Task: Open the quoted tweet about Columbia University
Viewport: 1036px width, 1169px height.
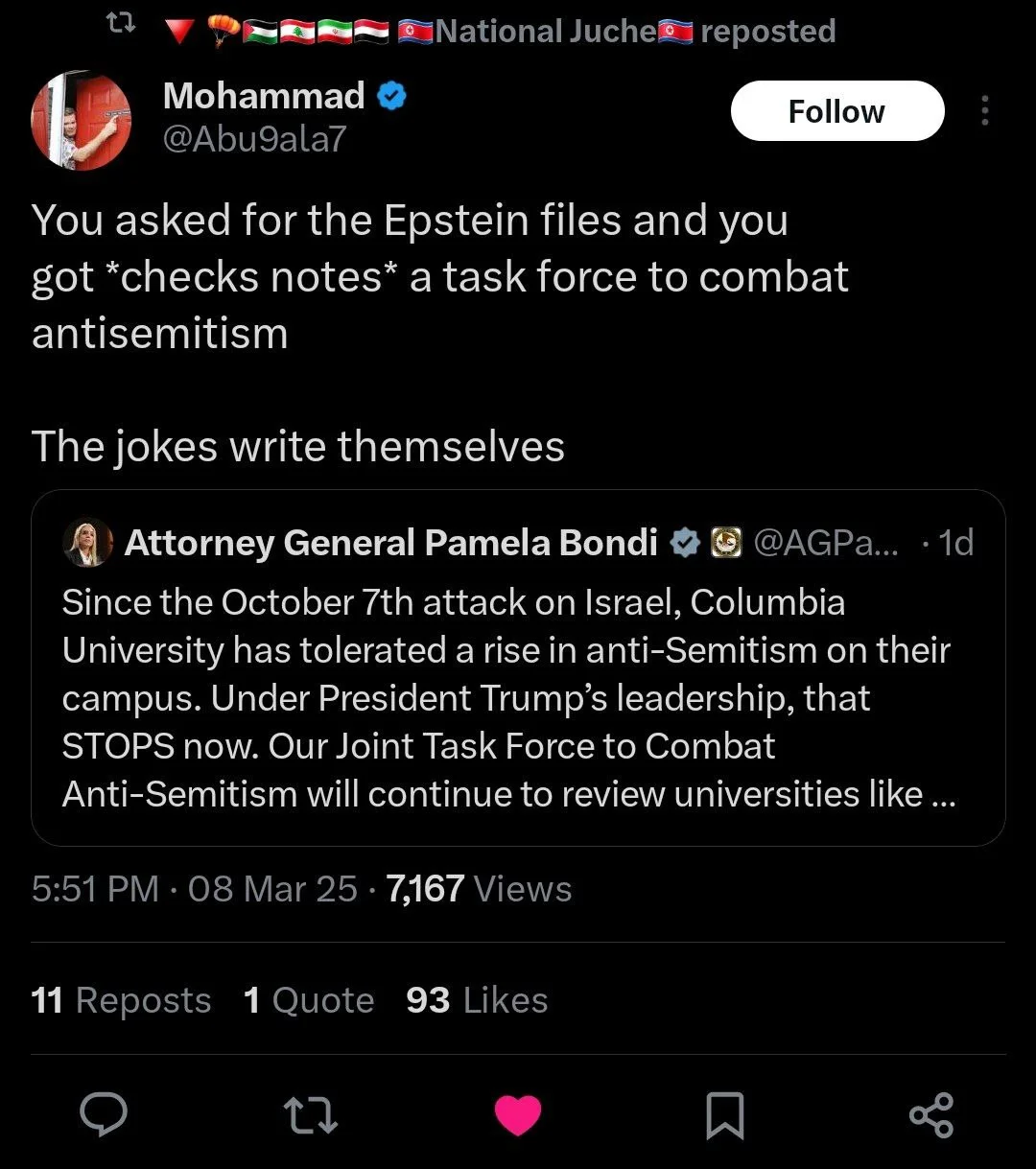Action: click(518, 698)
